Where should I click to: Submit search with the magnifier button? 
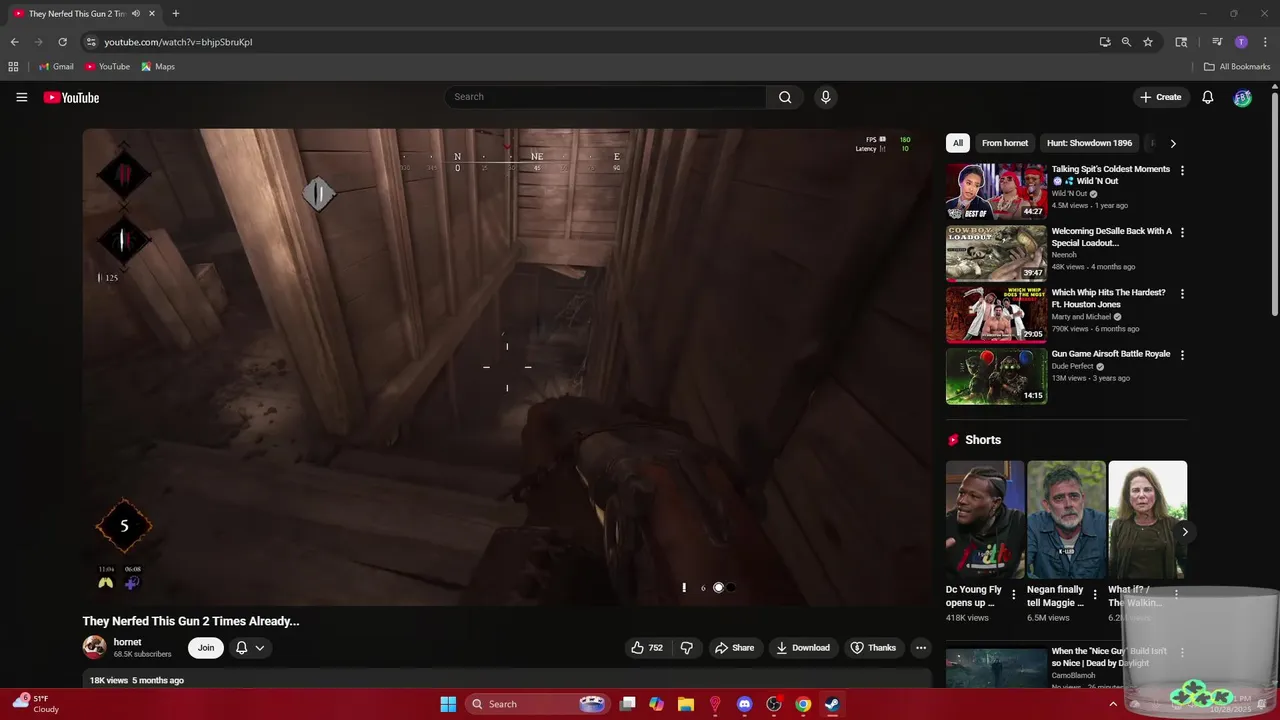click(785, 97)
